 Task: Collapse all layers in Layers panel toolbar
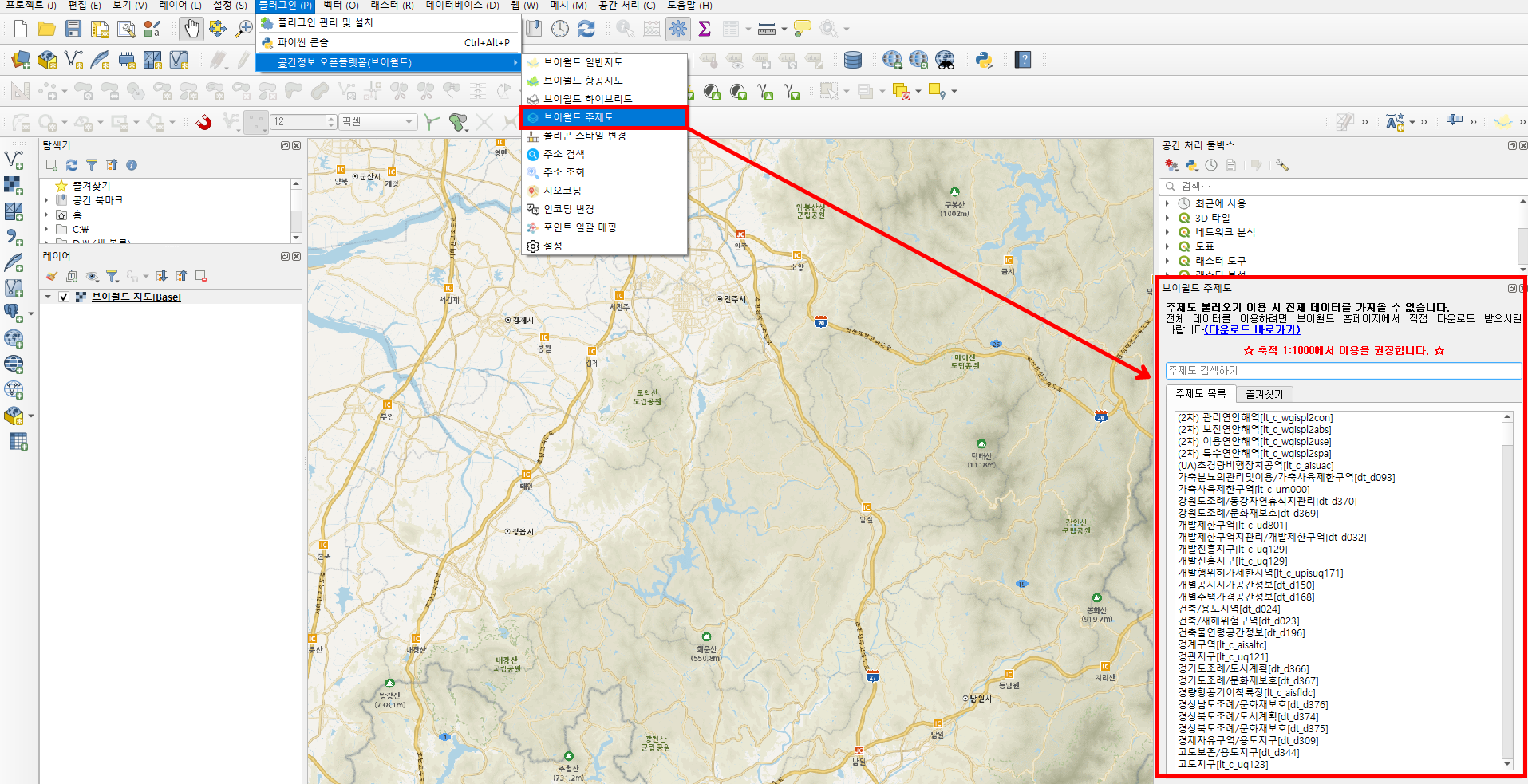[181, 276]
